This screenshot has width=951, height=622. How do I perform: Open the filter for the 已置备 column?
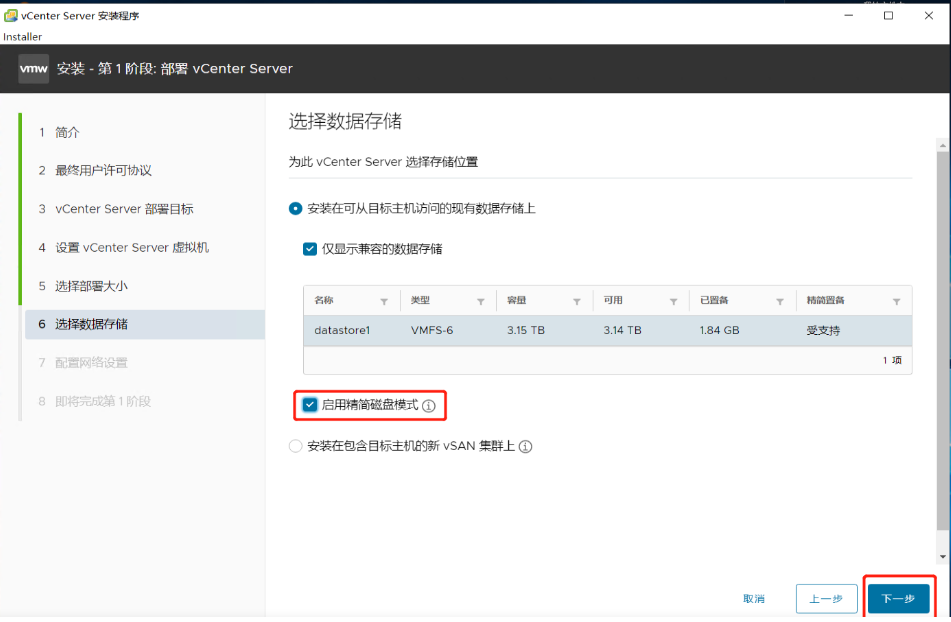[x=780, y=301]
